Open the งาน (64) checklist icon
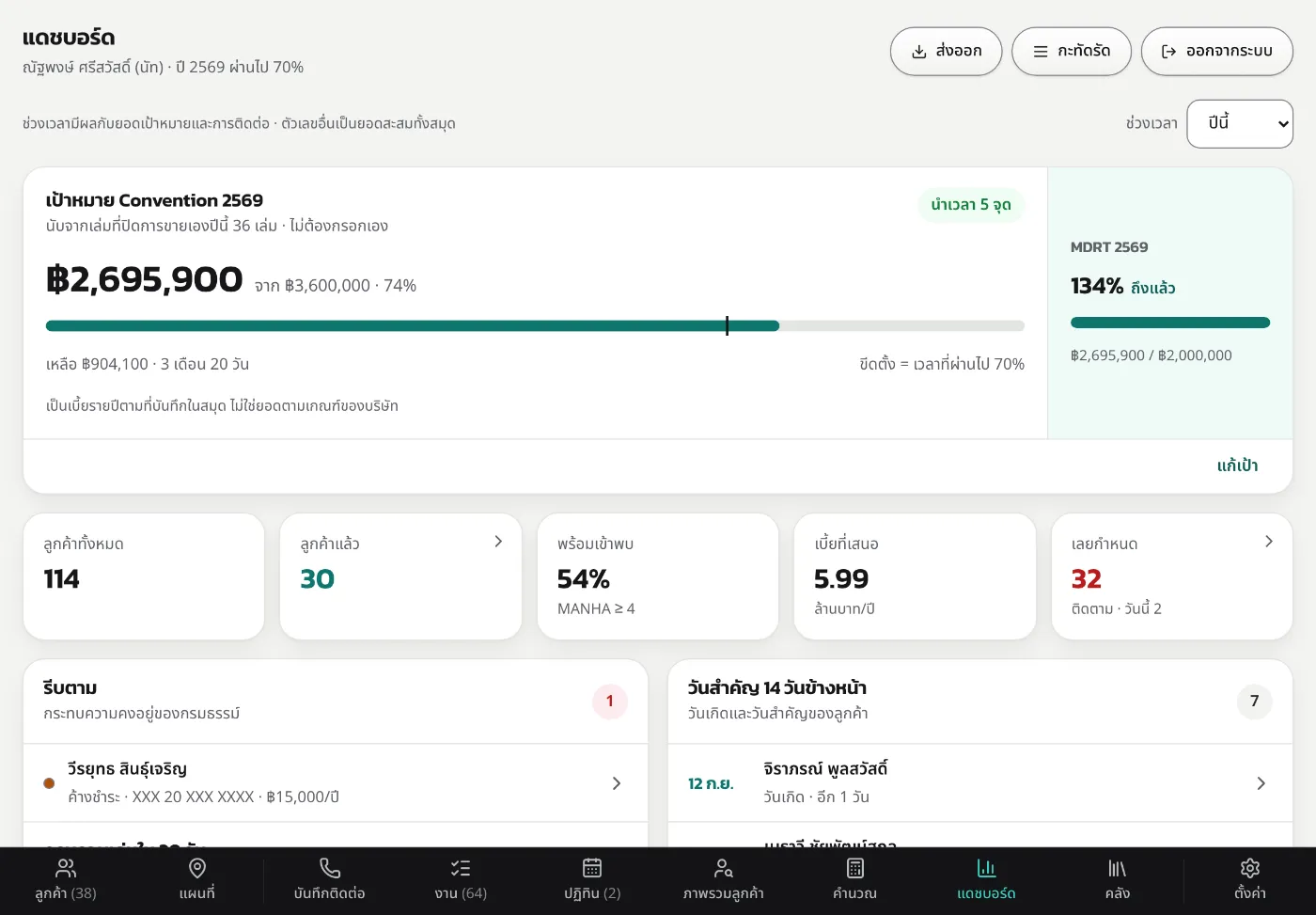This screenshot has height=915, width=1316. 461,868
